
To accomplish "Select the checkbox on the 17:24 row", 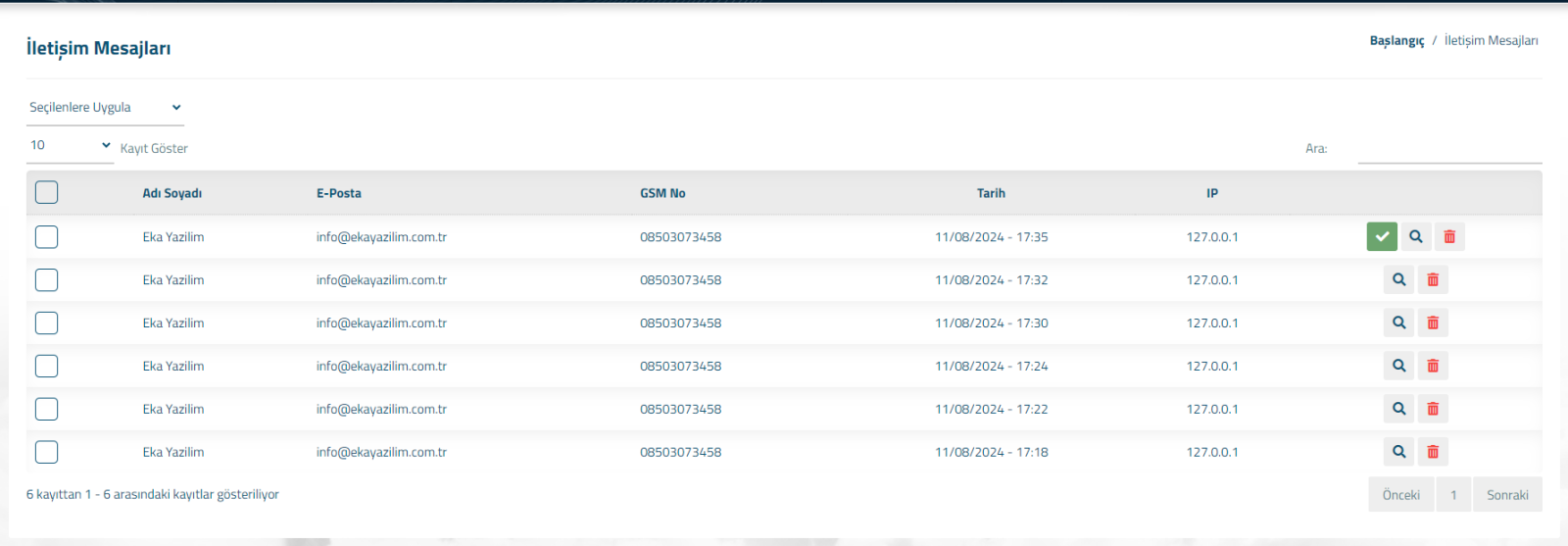I will point(46,366).
